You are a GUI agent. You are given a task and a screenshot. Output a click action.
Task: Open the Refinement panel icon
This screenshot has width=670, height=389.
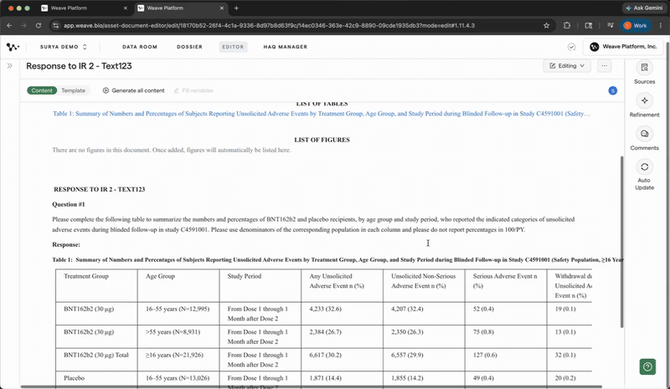pyautogui.click(x=644, y=100)
